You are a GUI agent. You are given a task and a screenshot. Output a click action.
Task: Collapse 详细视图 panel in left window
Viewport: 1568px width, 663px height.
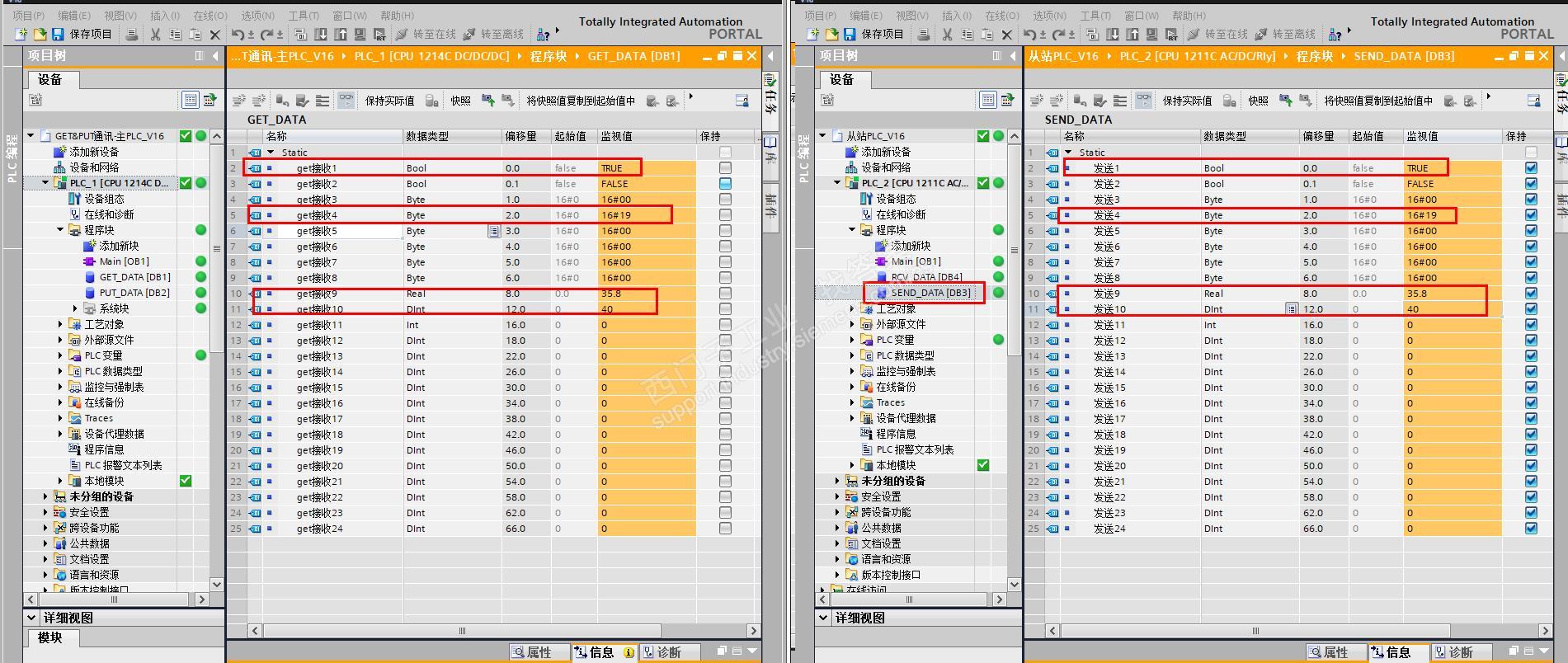[31, 618]
